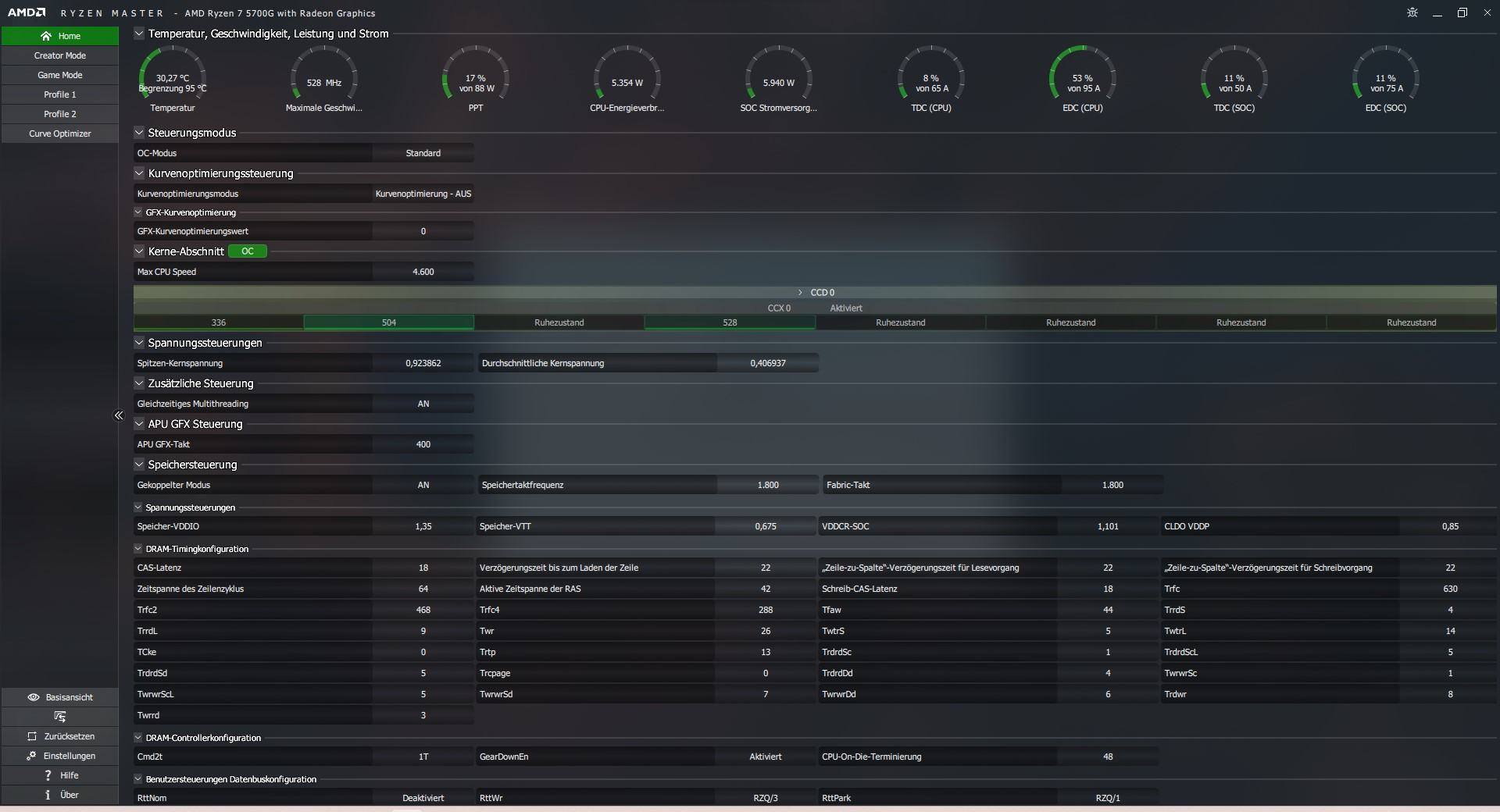Collapse the sidebar with double chevron
This screenshot has height=812, width=1500.
pyautogui.click(x=119, y=415)
